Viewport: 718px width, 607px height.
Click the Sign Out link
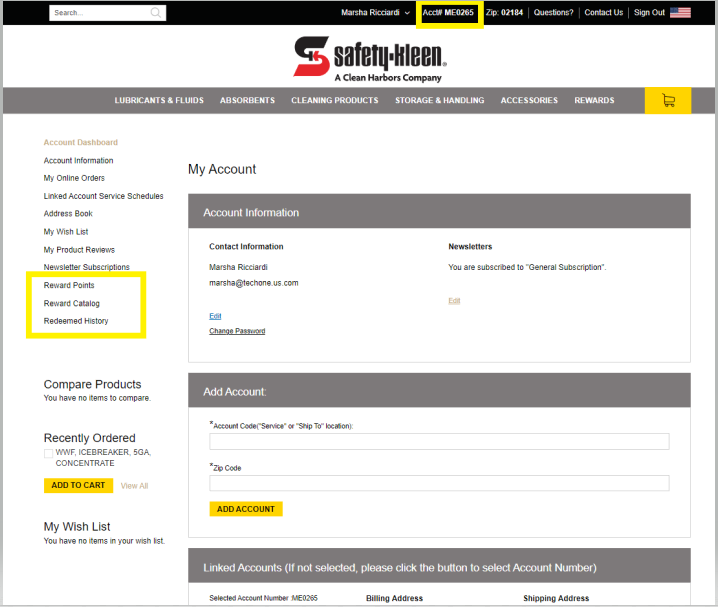point(649,13)
